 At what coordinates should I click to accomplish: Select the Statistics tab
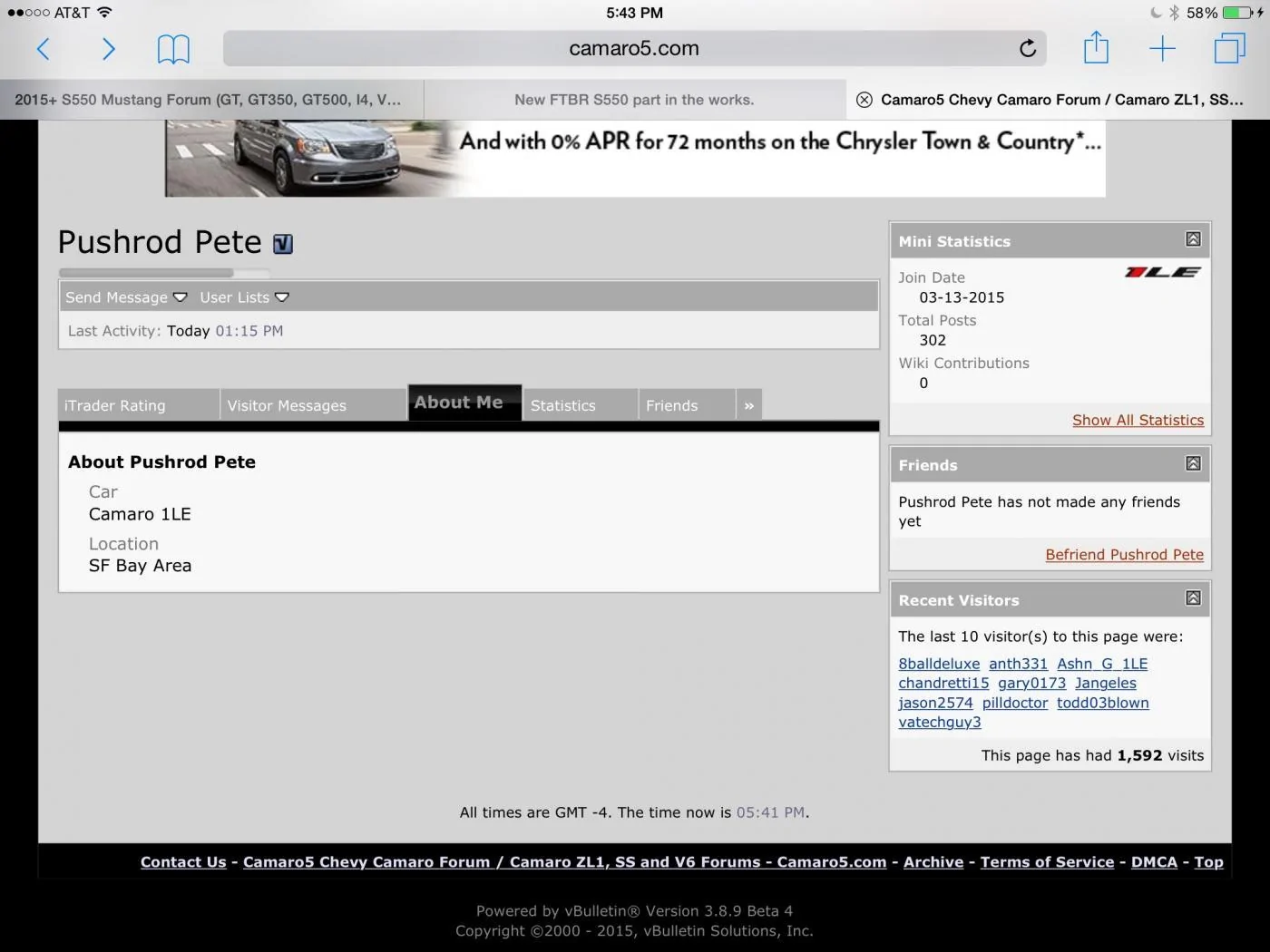point(581,405)
